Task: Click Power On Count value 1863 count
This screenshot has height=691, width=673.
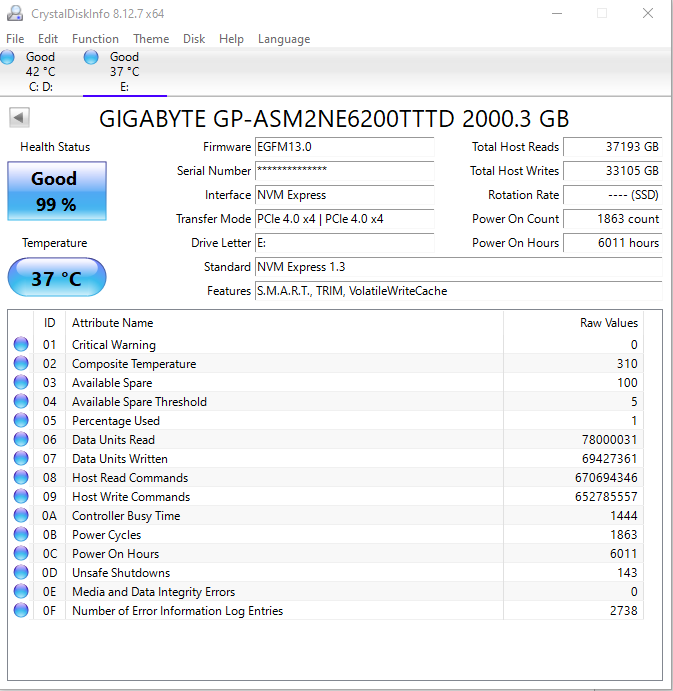Action: [x=613, y=219]
